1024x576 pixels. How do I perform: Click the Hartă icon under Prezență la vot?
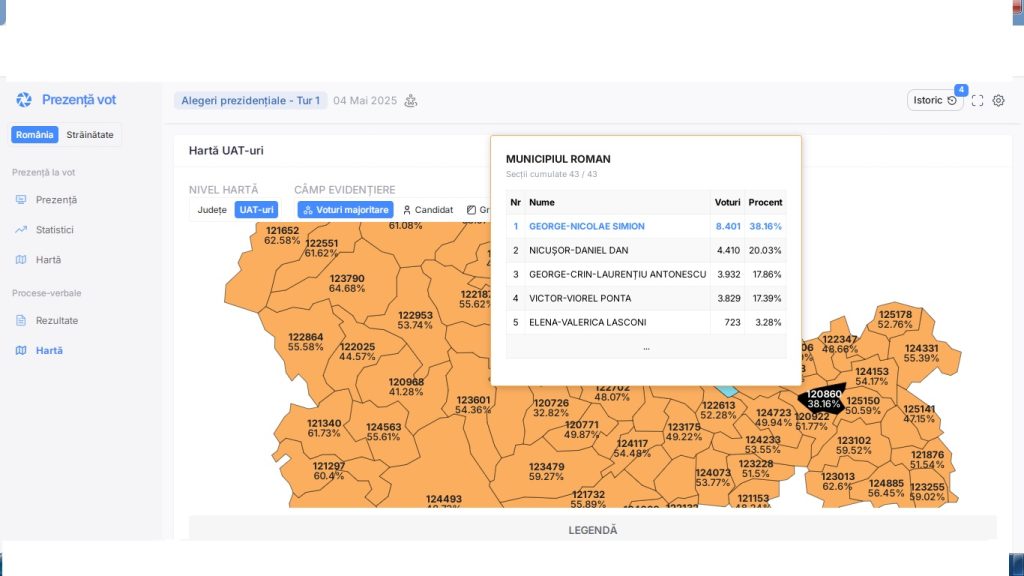[x=21, y=260]
